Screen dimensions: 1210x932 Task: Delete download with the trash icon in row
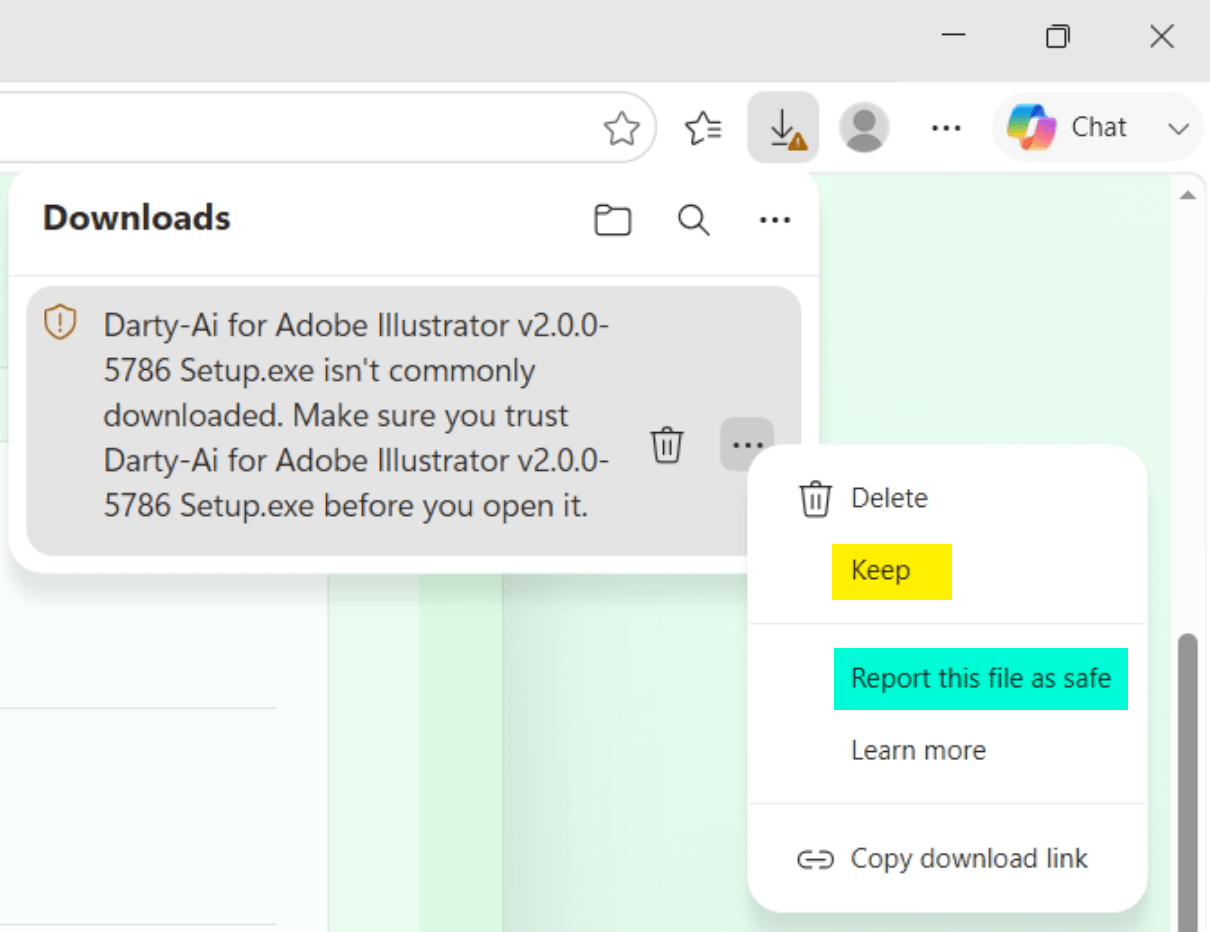point(667,444)
